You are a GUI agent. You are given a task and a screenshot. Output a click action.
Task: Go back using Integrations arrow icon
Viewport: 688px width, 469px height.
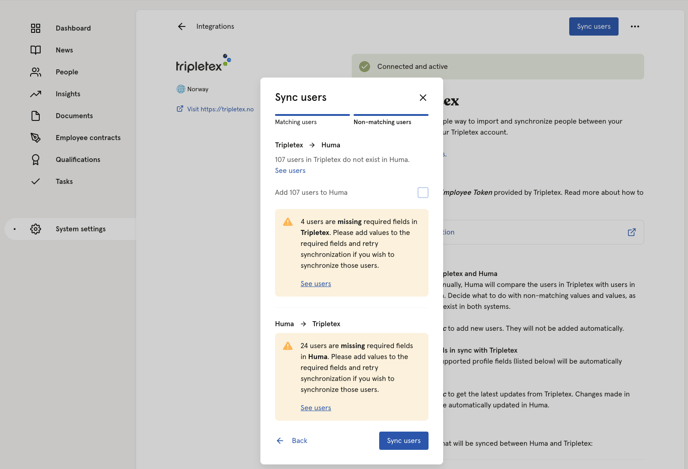[182, 27]
